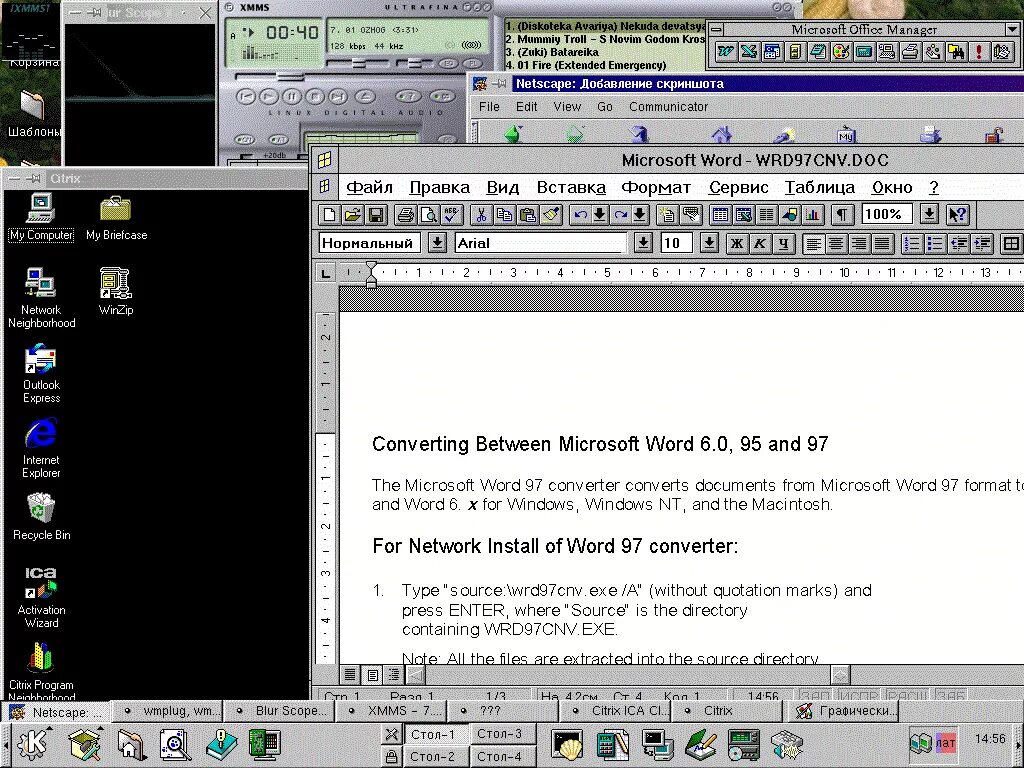Open the Drawing shapes icon in Word toolbar
Image resolution: width=1024 pixels, height=768 pixels.
pos(790,214)
